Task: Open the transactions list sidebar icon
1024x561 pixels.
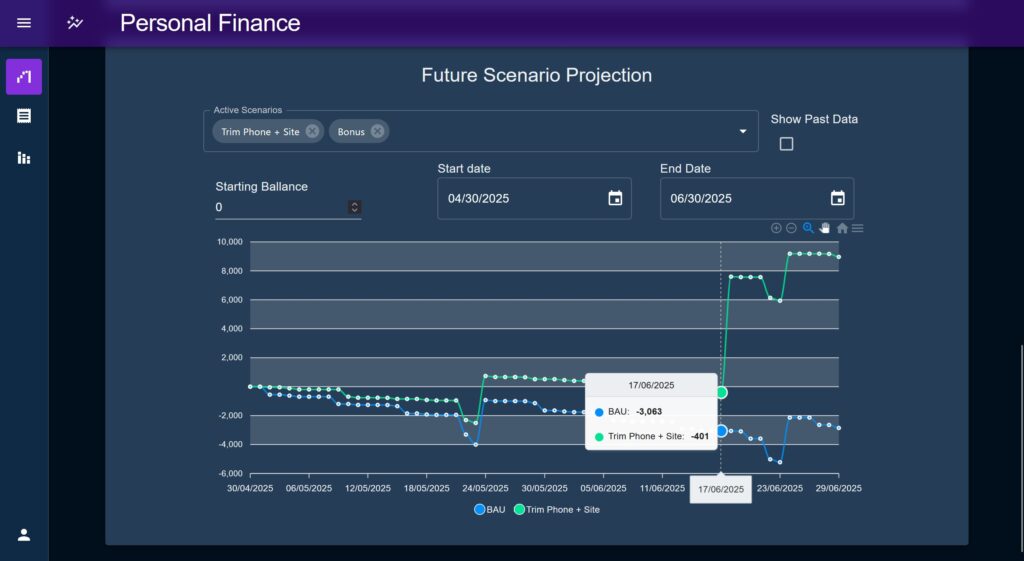Action: tap(24, 116)
